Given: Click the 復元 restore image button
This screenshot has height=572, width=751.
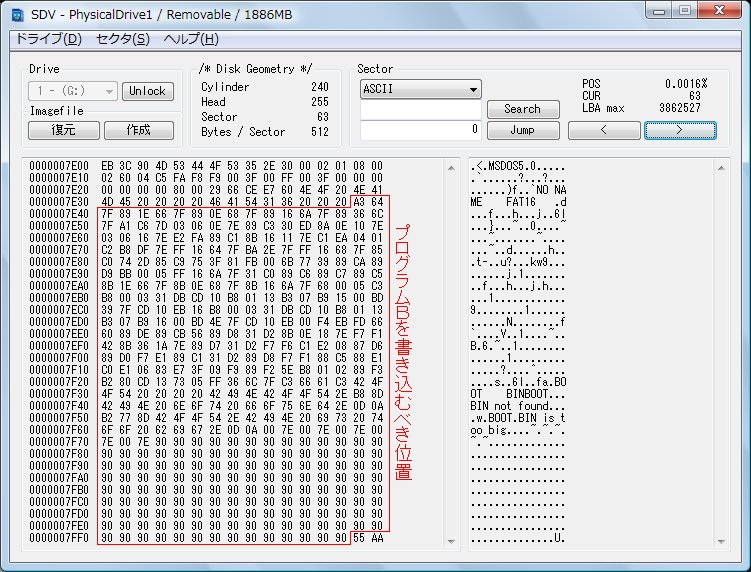Looking at the screenshot, I should coord(63,130).
